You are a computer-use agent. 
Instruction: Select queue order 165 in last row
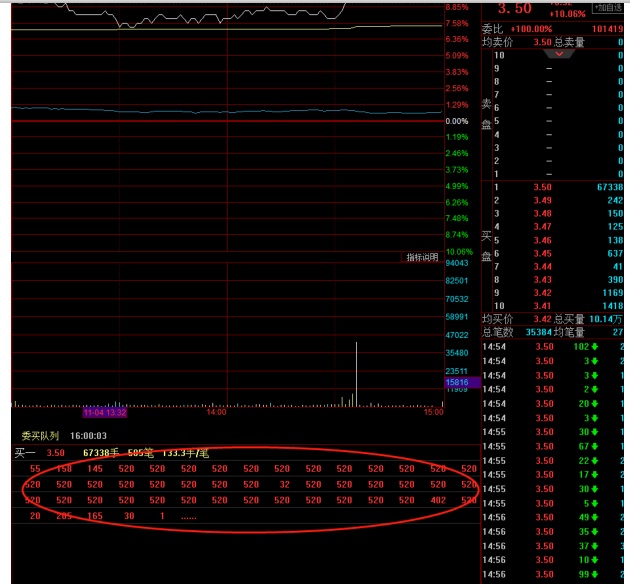click(95, 516)
